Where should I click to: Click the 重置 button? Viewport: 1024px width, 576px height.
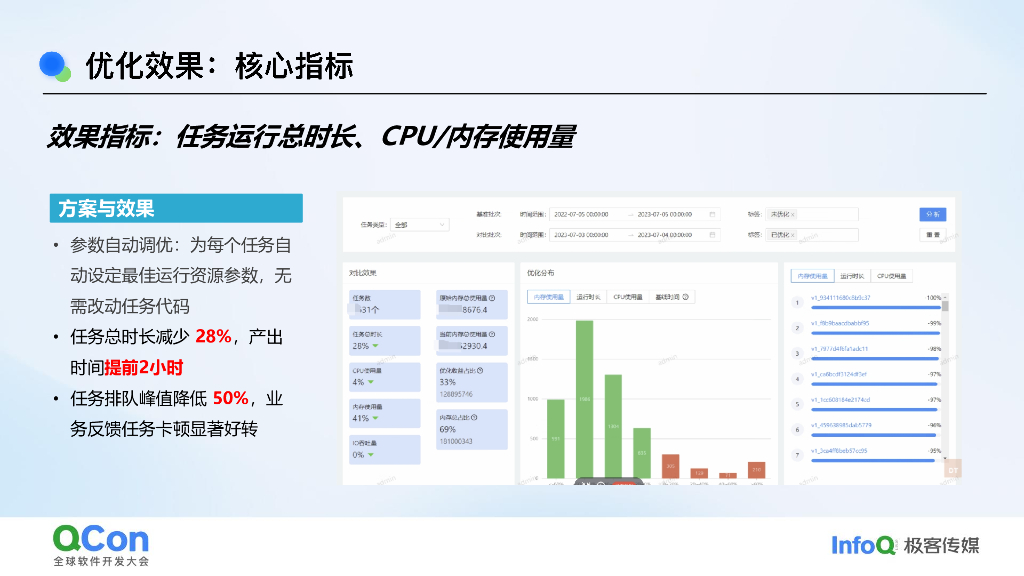pos(933,237)
